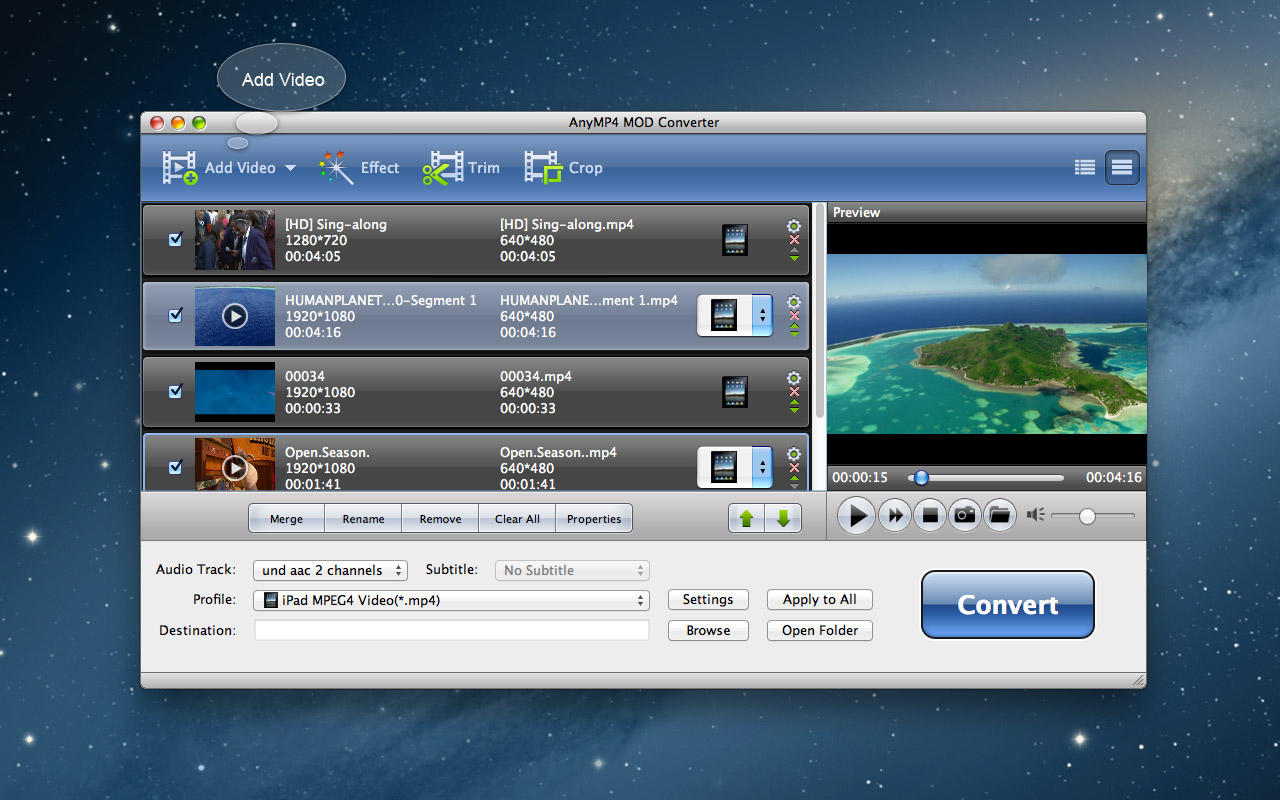Uncheck the [HD] Sing-along video checkbox
Screen dimensions: 1280x800
point(176,240)
